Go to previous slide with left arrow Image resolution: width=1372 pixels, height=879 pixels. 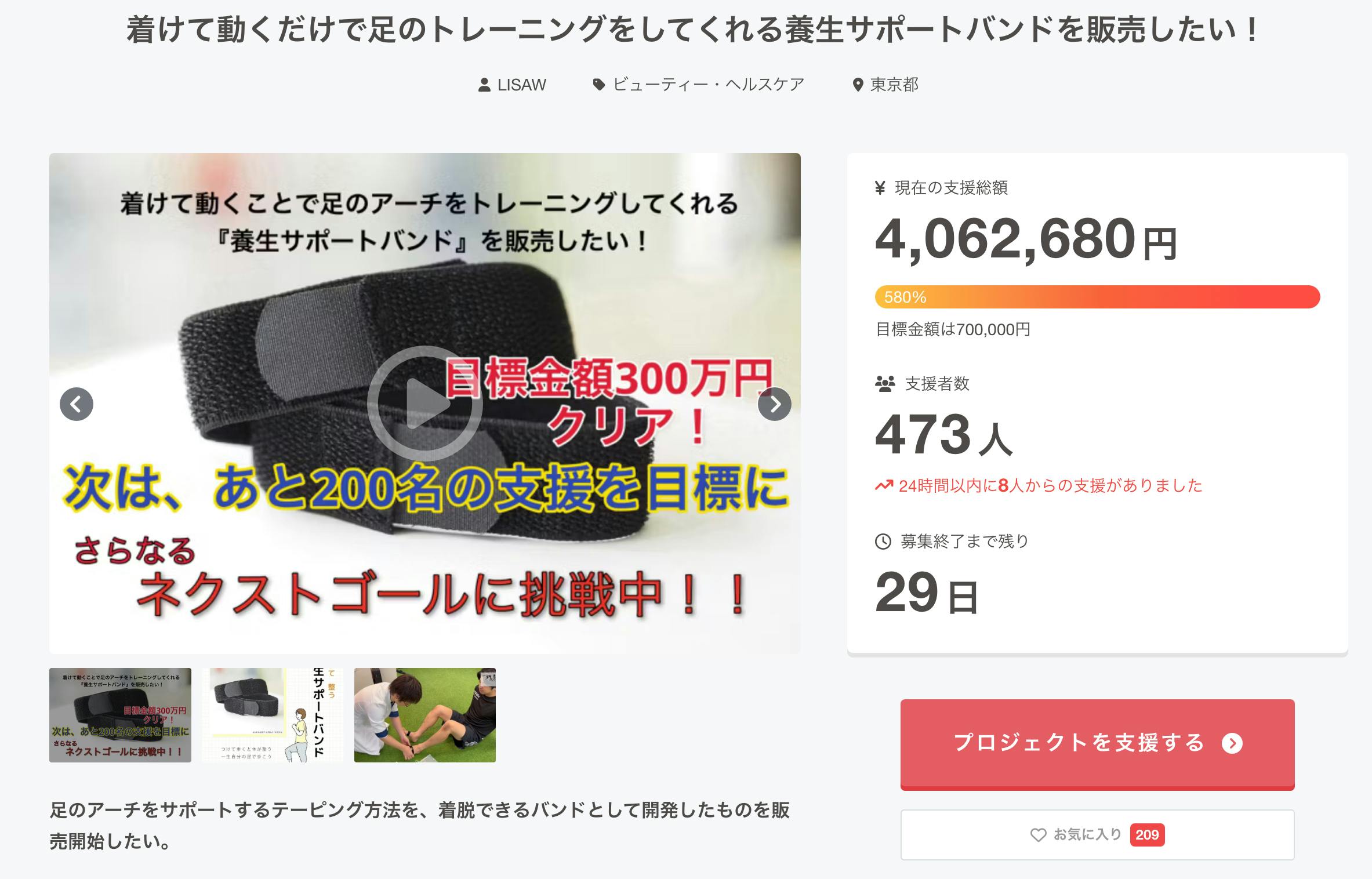(x=77, y=404)
